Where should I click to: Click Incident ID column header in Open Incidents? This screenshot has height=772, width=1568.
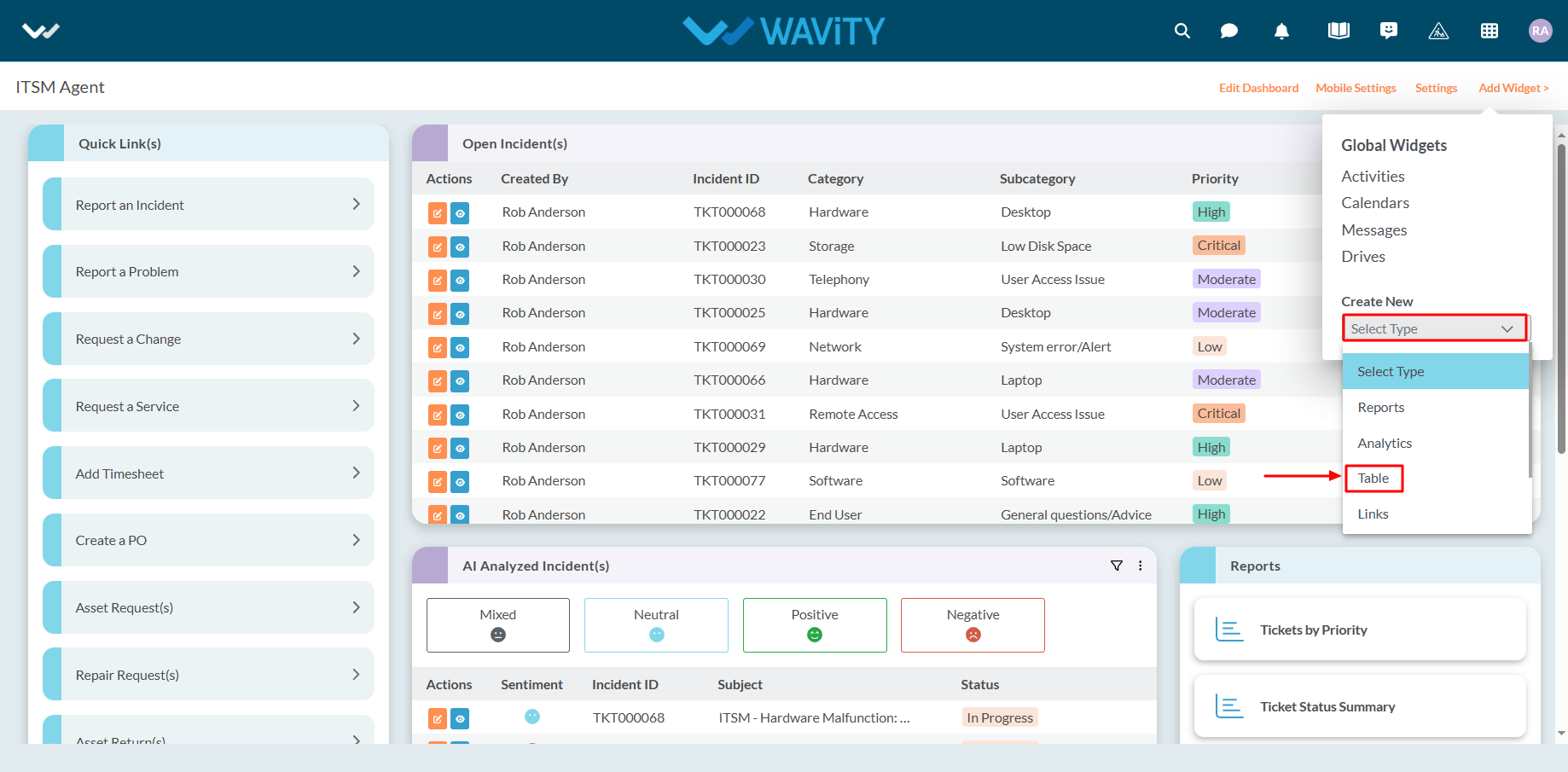coord(725,178)
